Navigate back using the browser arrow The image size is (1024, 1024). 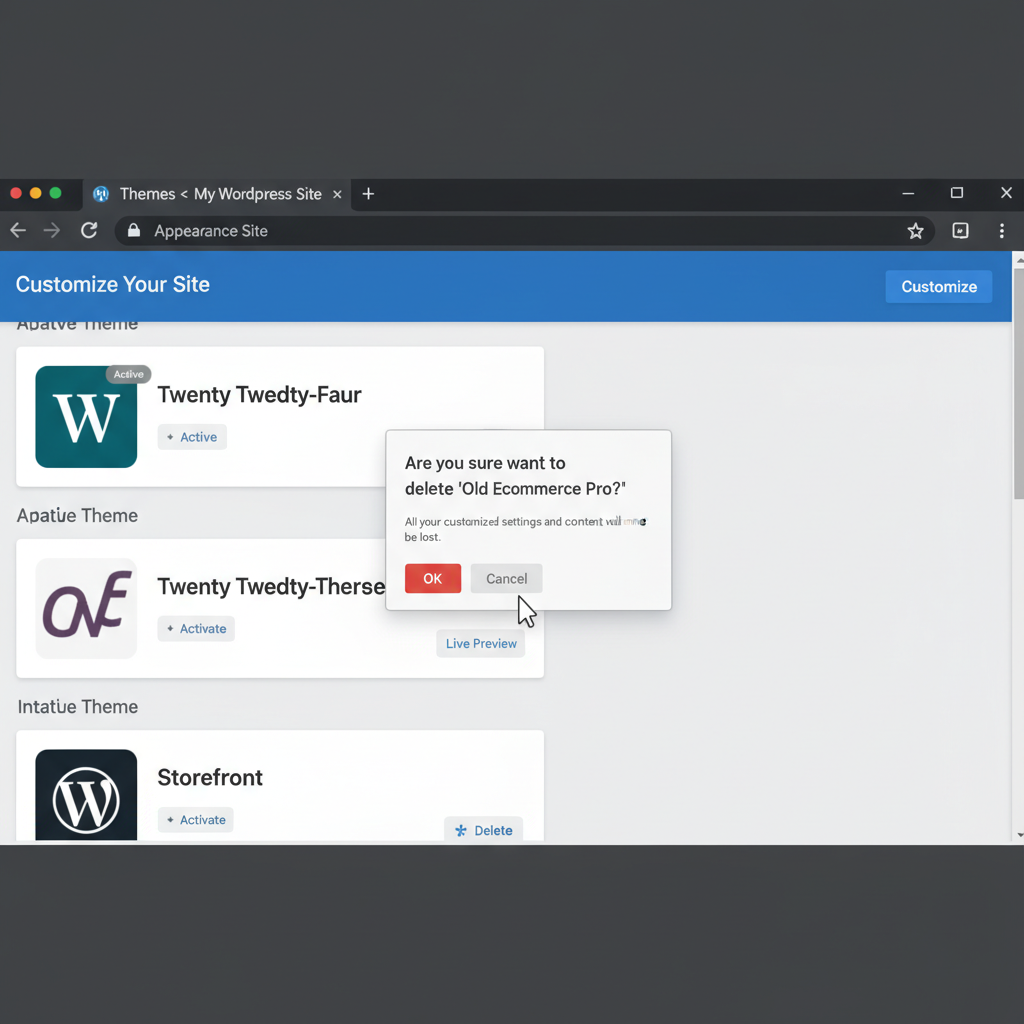[x=17, y=230]
